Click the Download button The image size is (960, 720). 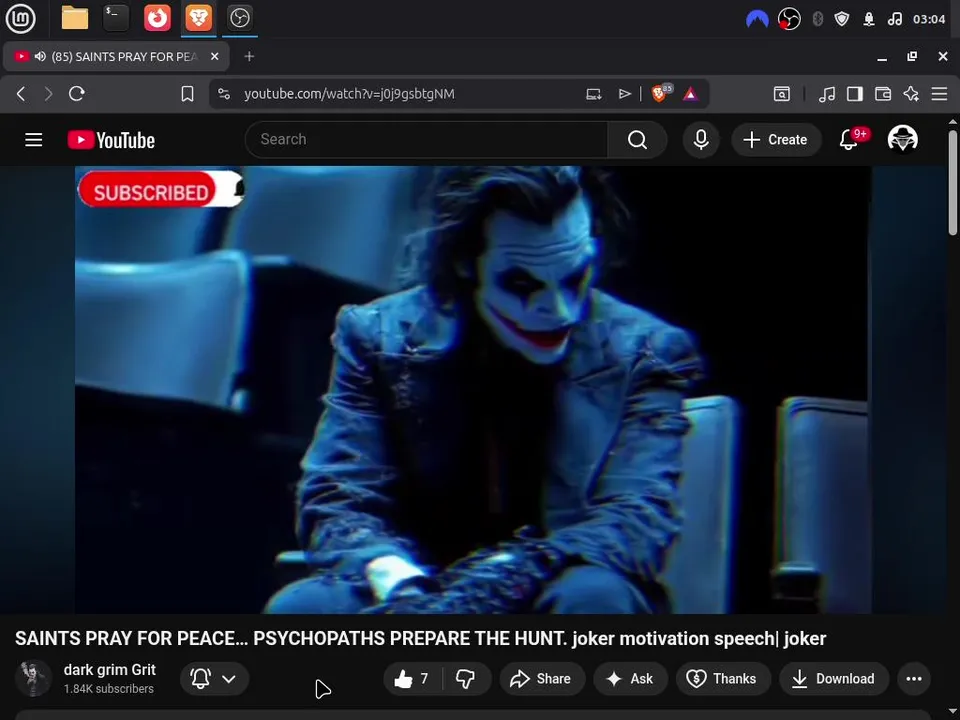click(x=833, y=678)
